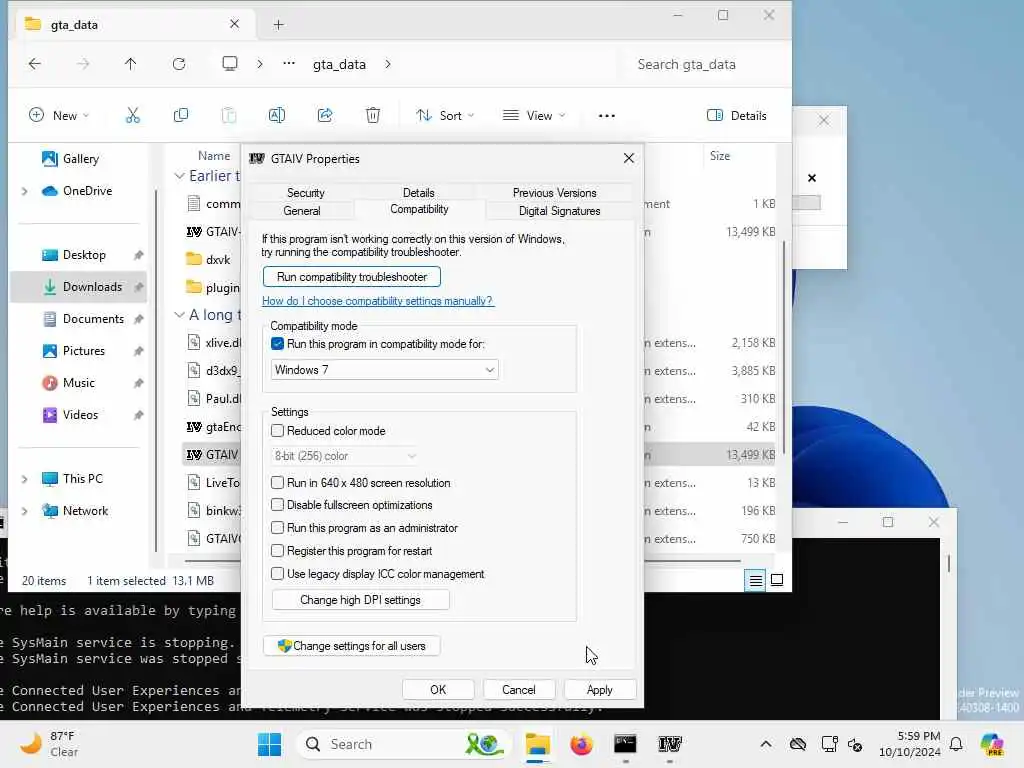Enable Run in 640 x 480 resolution
The height and width of the screenshot is (768, 1024).
(278, 483)
